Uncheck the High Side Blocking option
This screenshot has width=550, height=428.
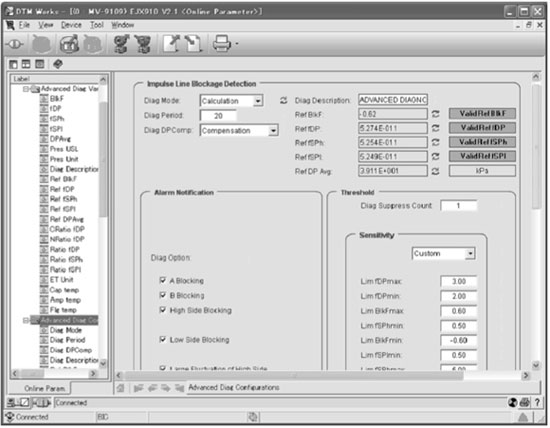point(162,310)
